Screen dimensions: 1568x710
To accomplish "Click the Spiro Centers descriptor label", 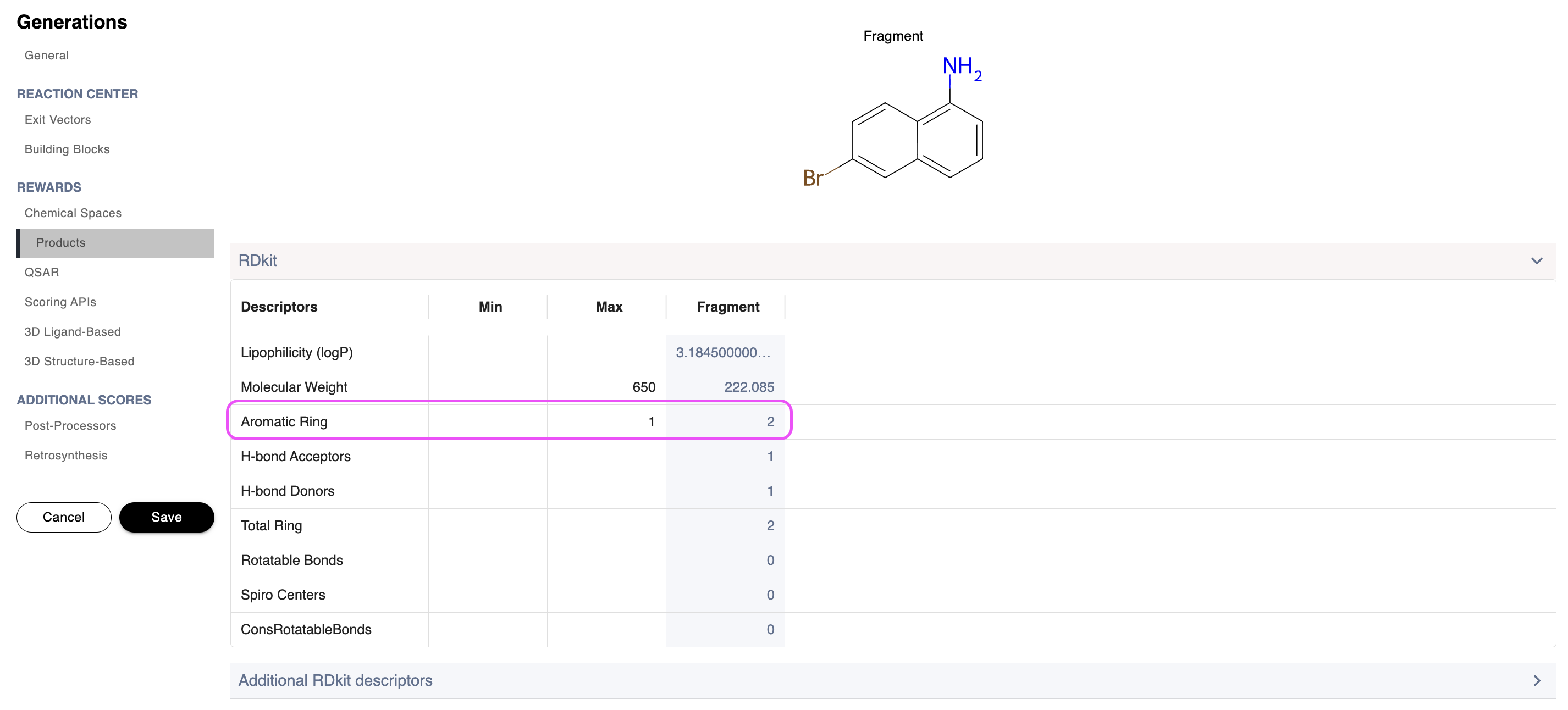I will (283, 596).
